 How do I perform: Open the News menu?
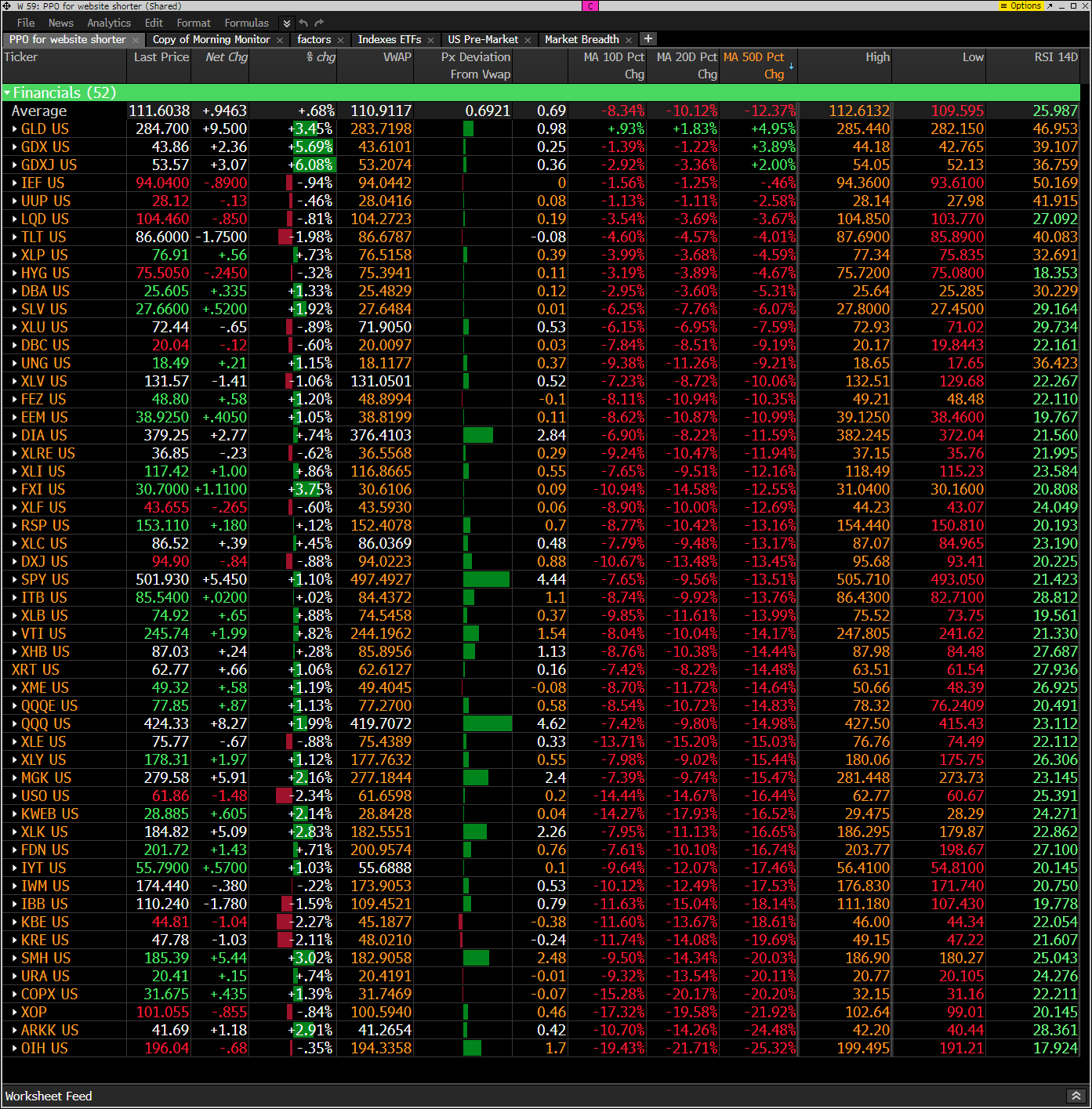60,23
